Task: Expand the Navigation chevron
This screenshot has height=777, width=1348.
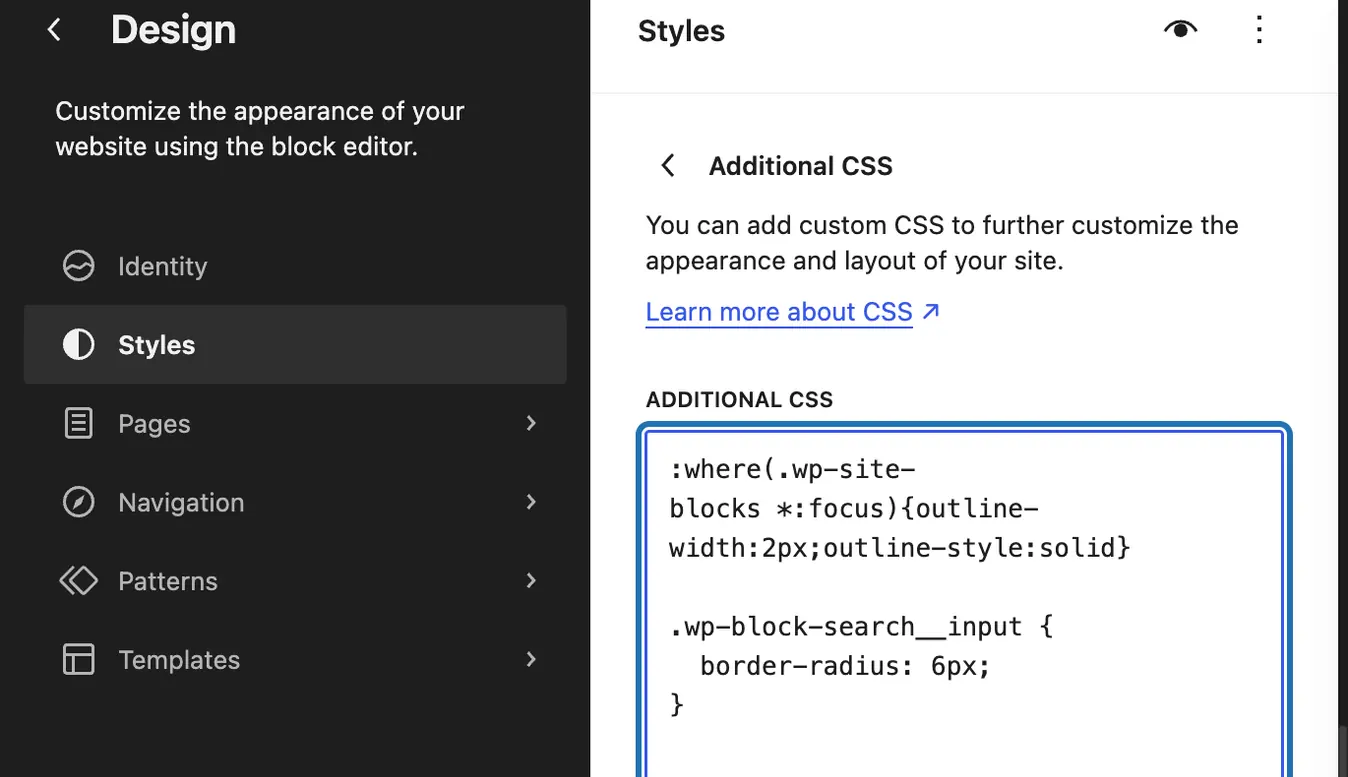Action: point(532,502)
